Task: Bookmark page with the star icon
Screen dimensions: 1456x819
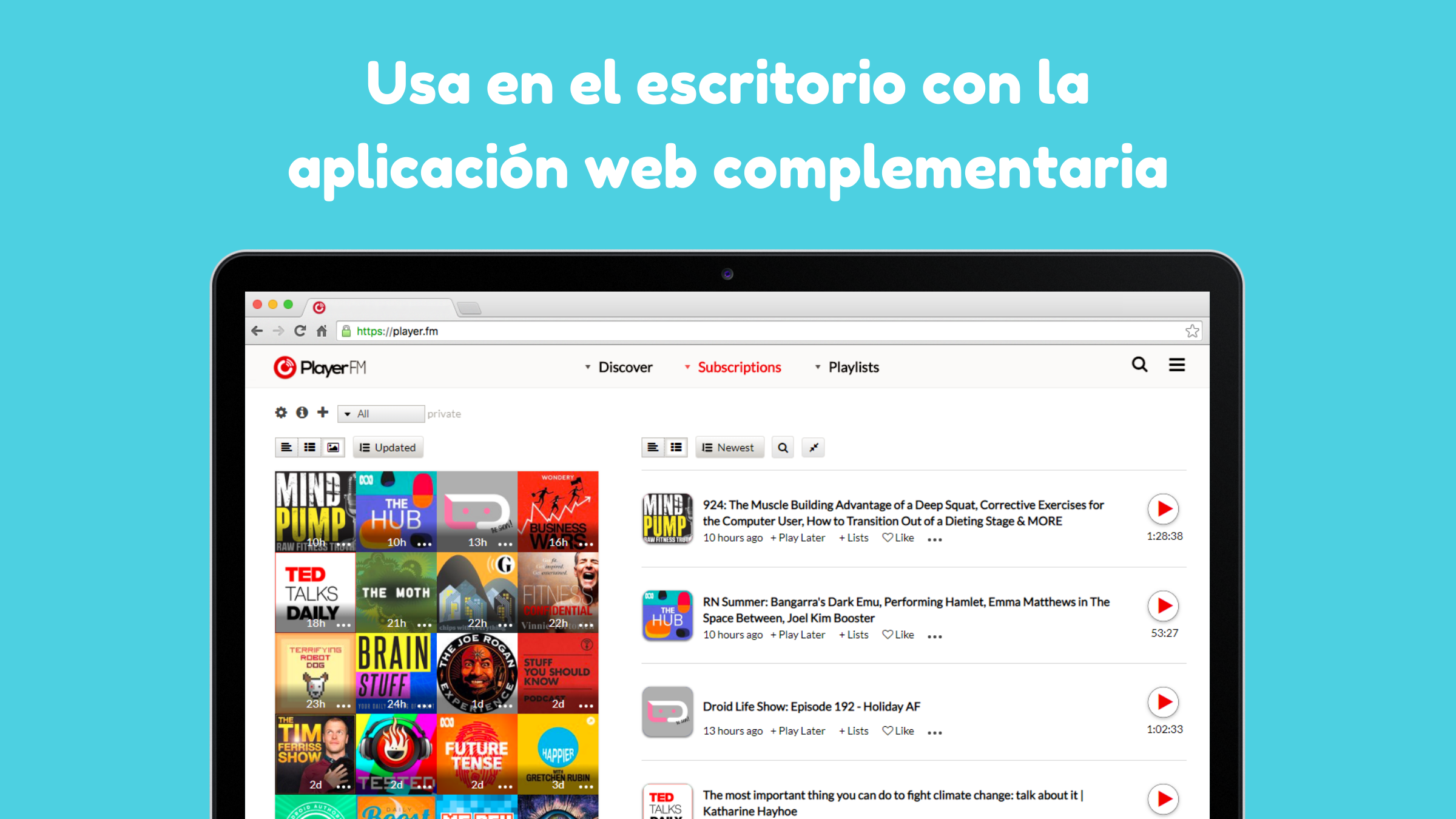Action: click(x=1192, y=331)
